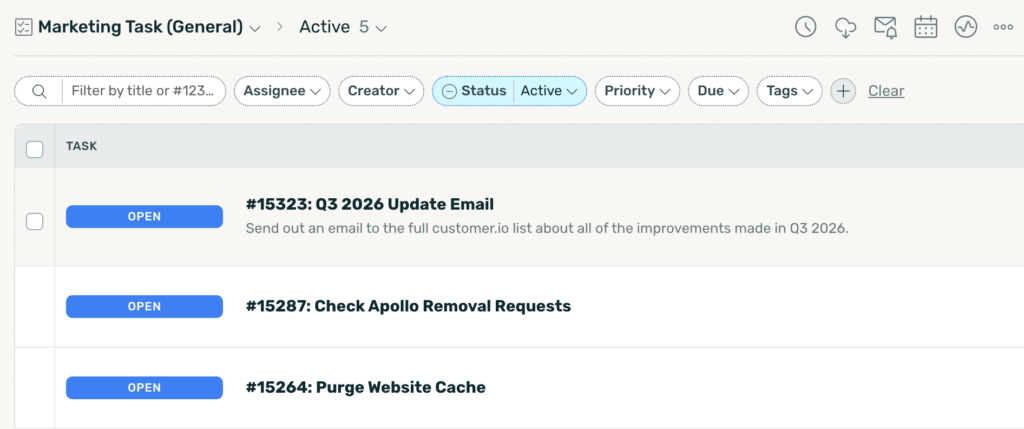Open email notification envelope icon
The image size is (1024, 429).
coord(886,27)
